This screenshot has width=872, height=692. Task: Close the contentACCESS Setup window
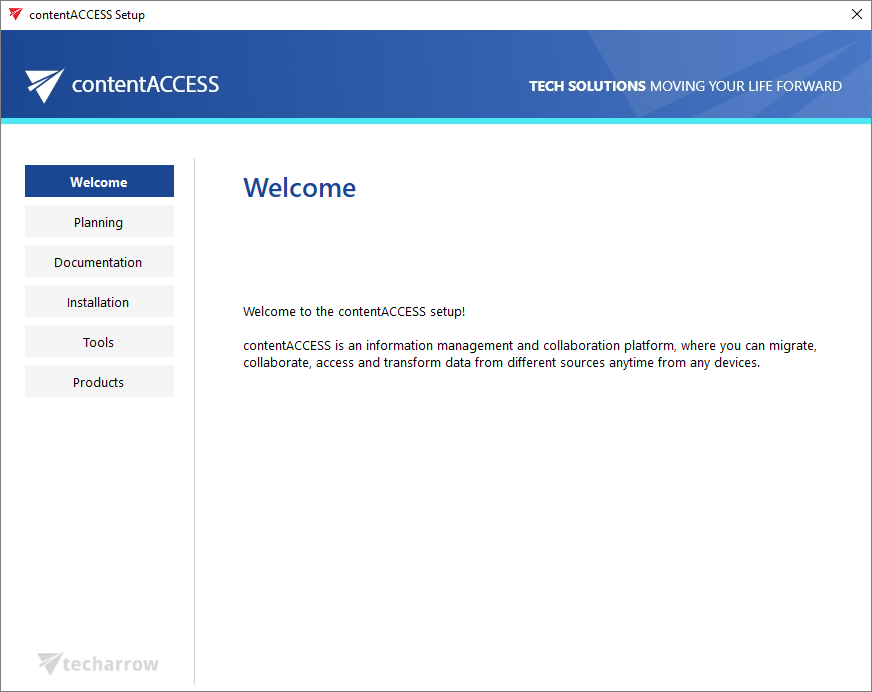[x=856, y=14]
